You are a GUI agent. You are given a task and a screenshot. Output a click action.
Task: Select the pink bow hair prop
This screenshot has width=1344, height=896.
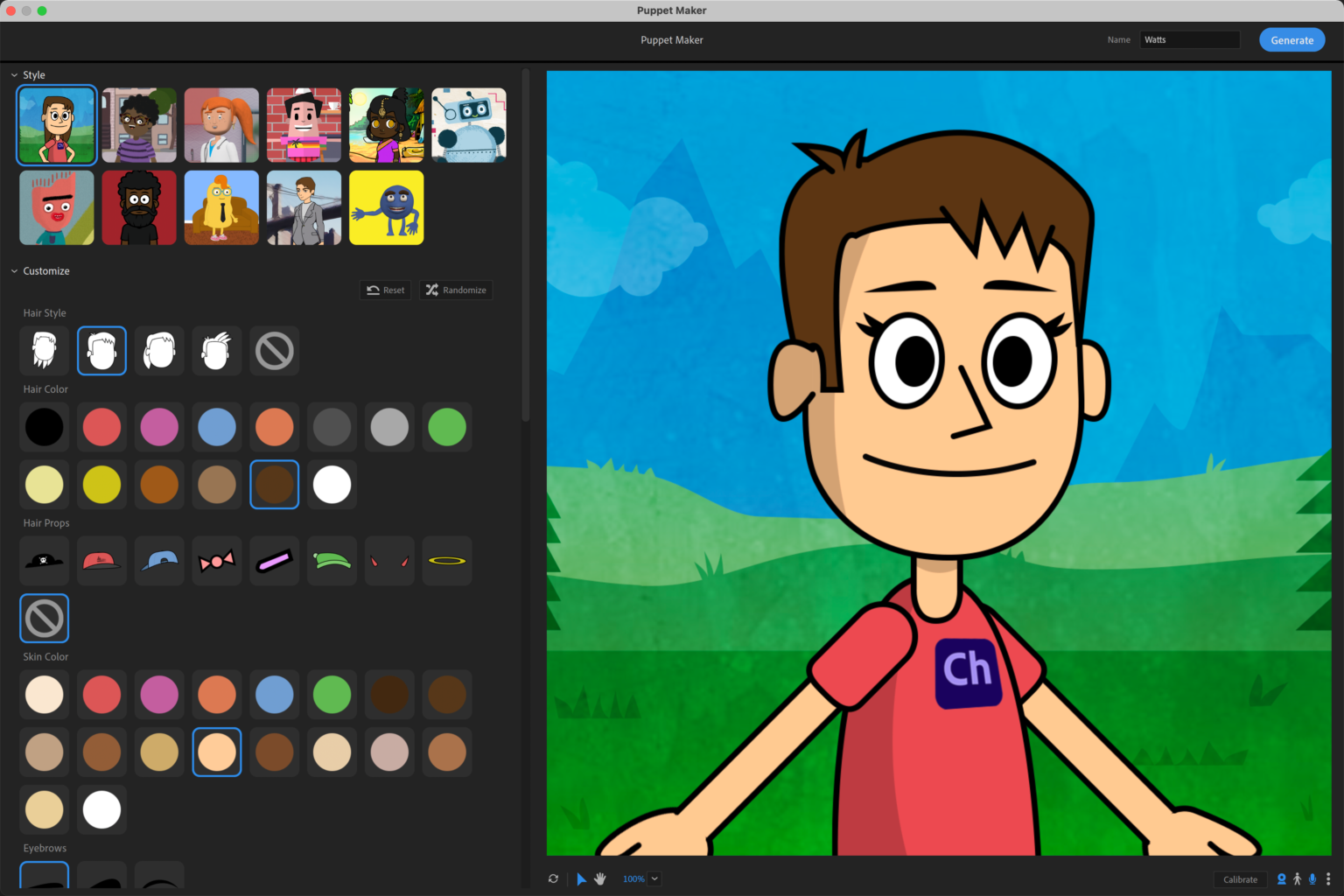tap(217, 561)
